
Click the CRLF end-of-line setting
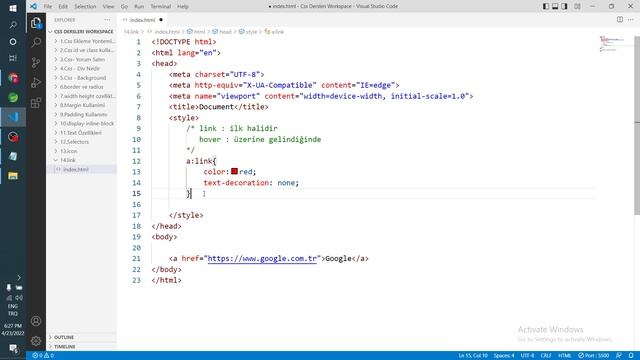[x=546, y=356]
